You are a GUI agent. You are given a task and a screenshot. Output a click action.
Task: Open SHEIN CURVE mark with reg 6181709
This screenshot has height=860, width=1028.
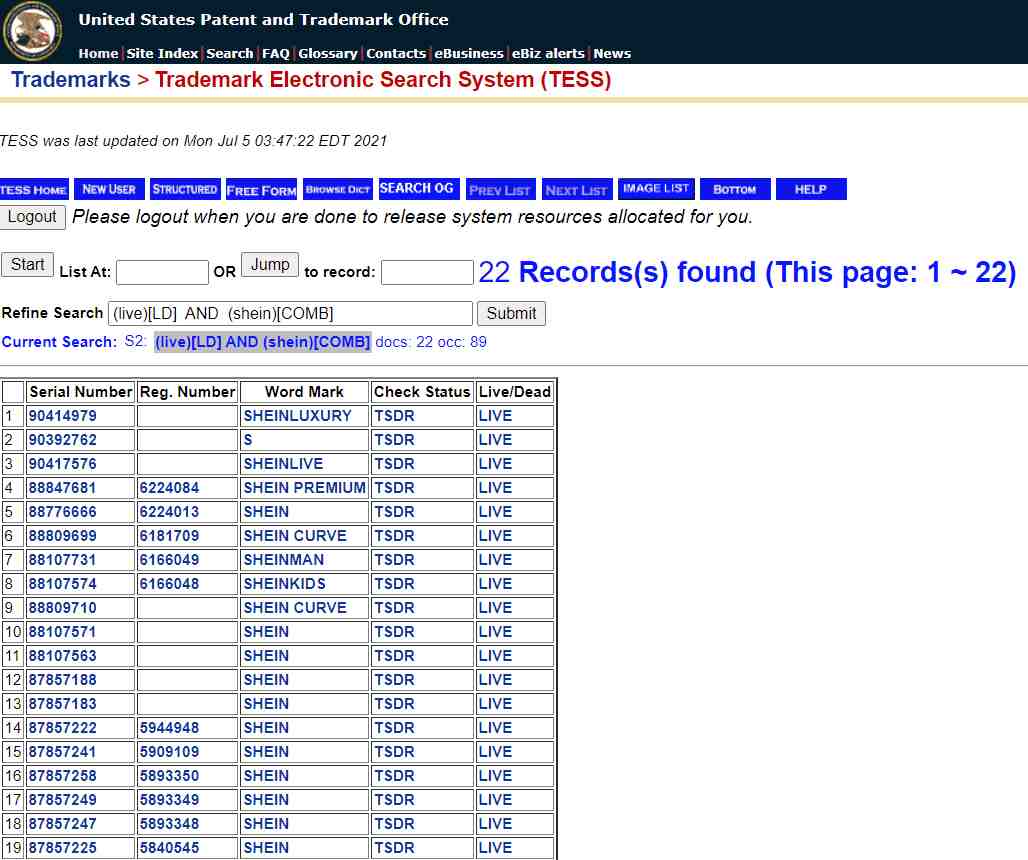295,536
